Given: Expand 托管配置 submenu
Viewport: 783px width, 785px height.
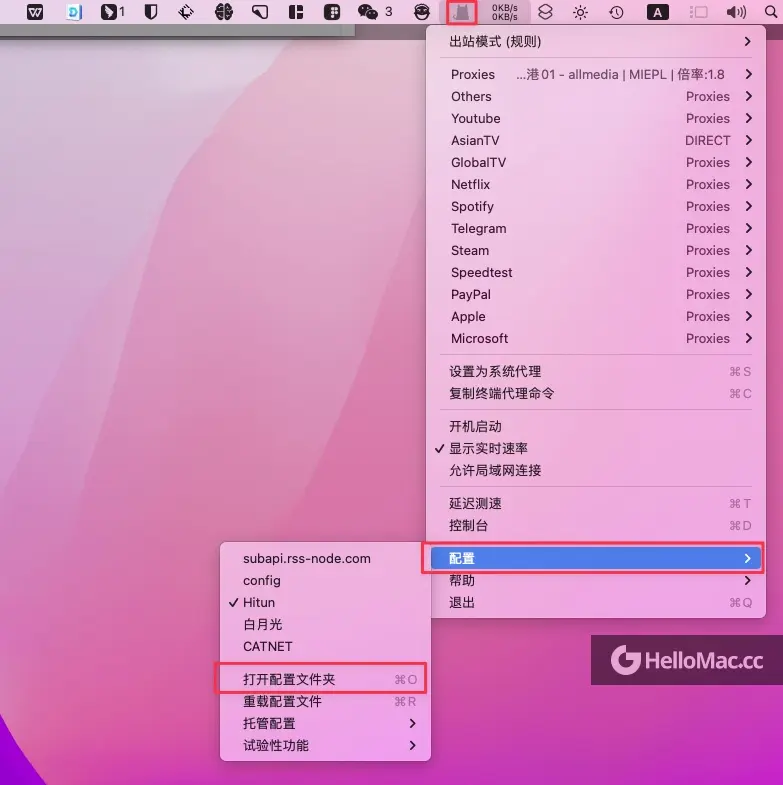Looking at the screenshot, I should click(x=325, y=723).
